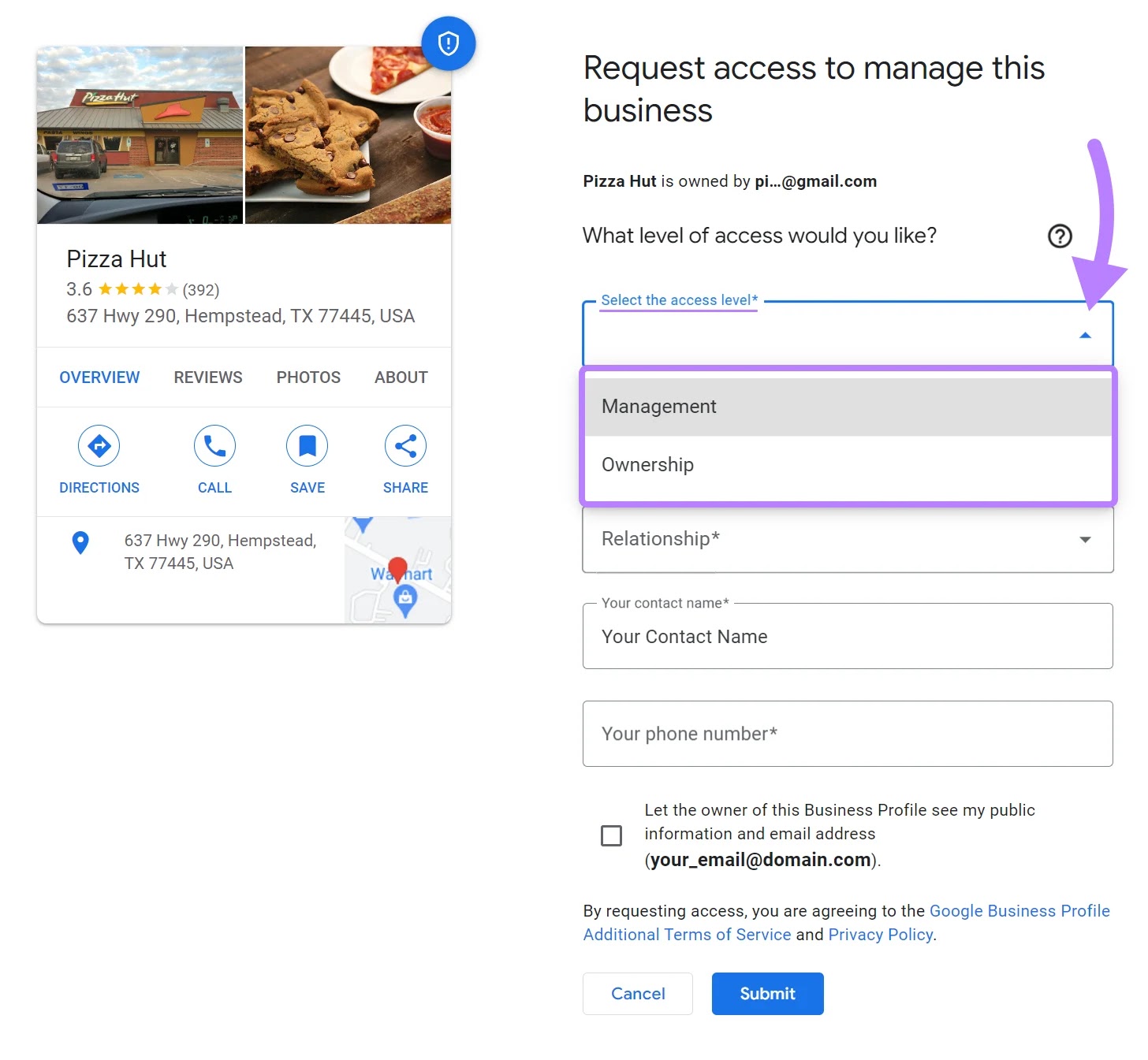Click the blue shield badge icon
The image size is (1148, 1060).
click(x=448, y=43)
